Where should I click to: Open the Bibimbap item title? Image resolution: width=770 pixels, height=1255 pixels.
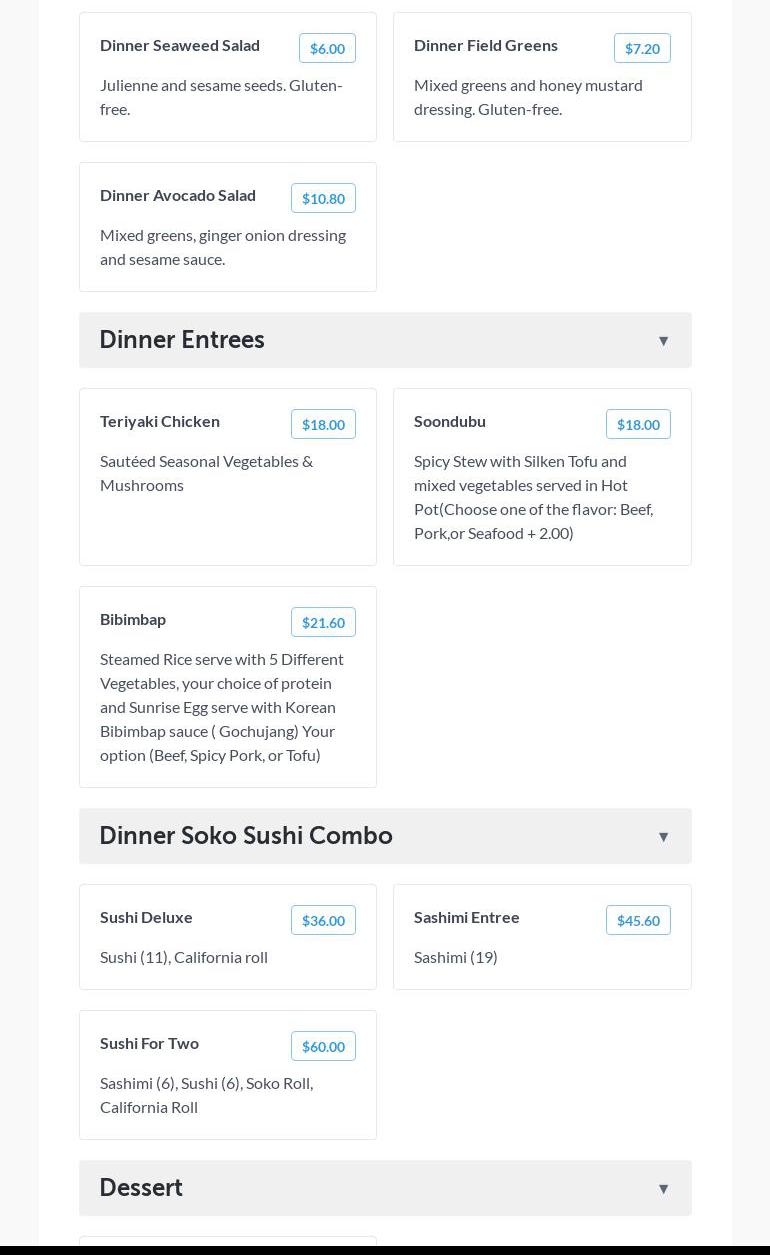(133, 619)
